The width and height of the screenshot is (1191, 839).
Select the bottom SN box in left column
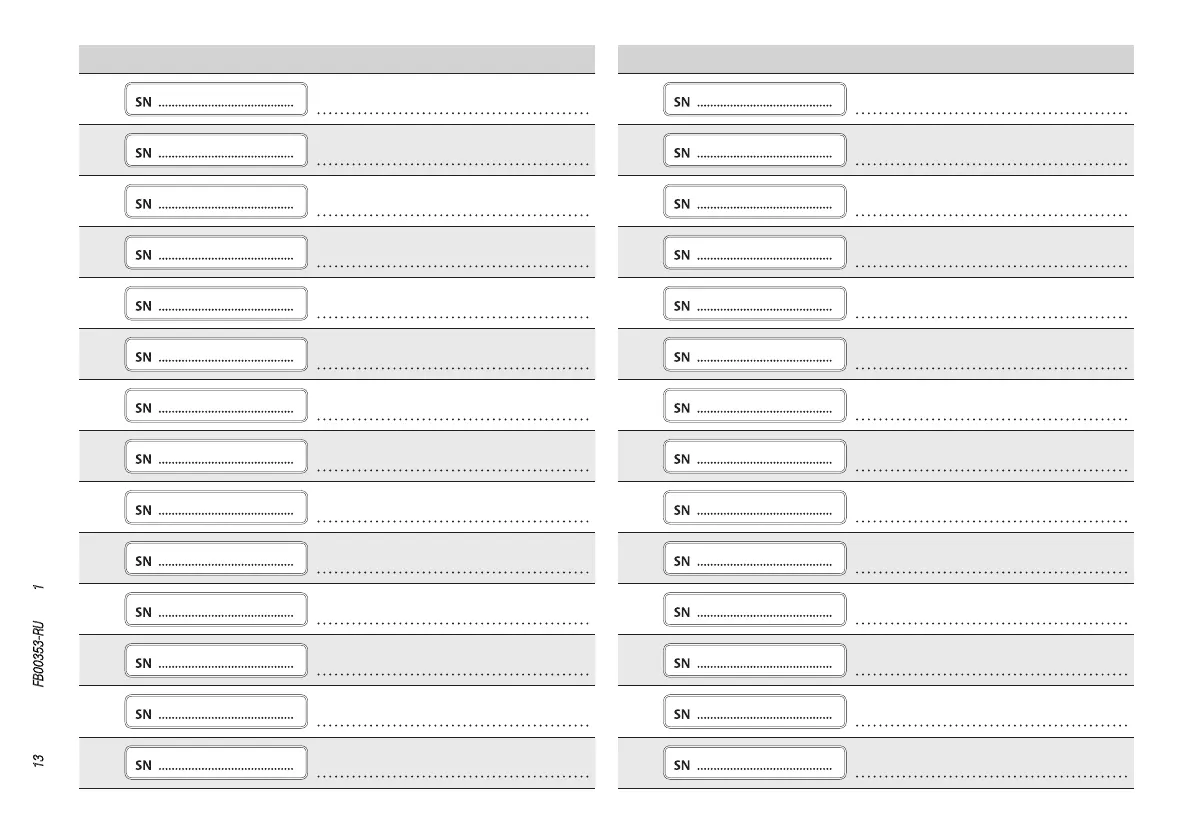tap(215, 764)
